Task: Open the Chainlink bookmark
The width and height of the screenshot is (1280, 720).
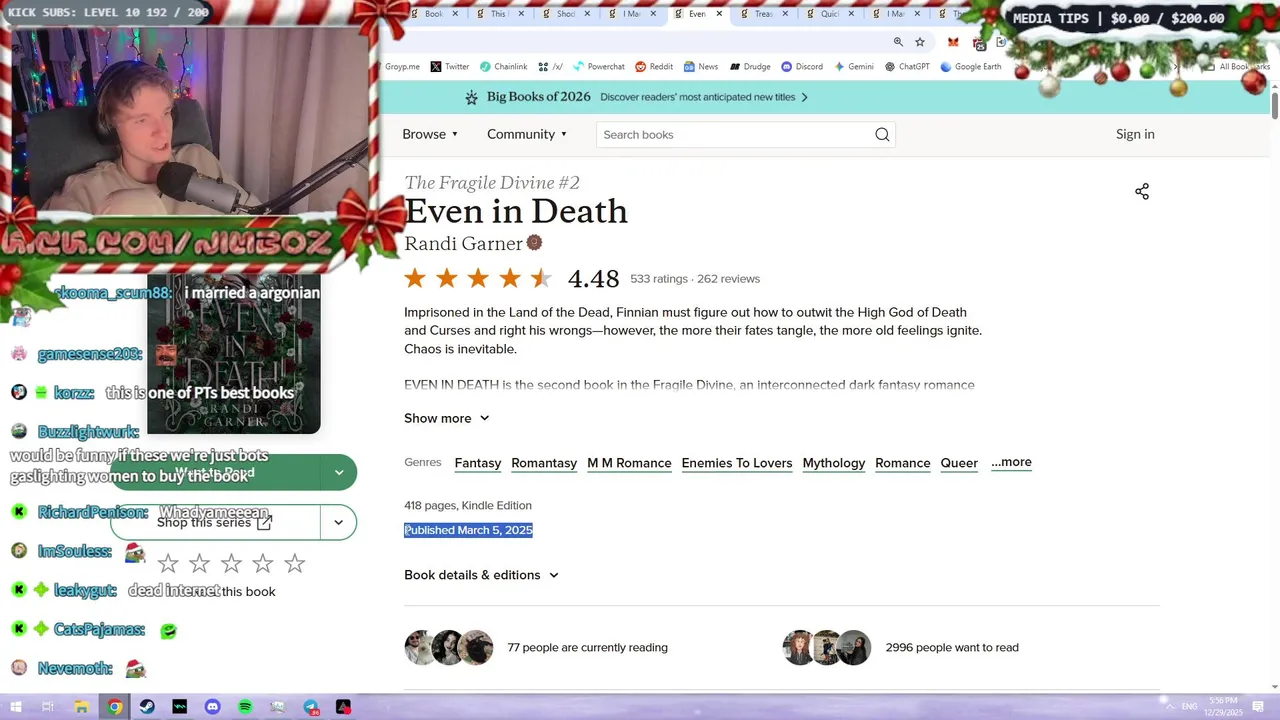Action: [x=503, y=67]
